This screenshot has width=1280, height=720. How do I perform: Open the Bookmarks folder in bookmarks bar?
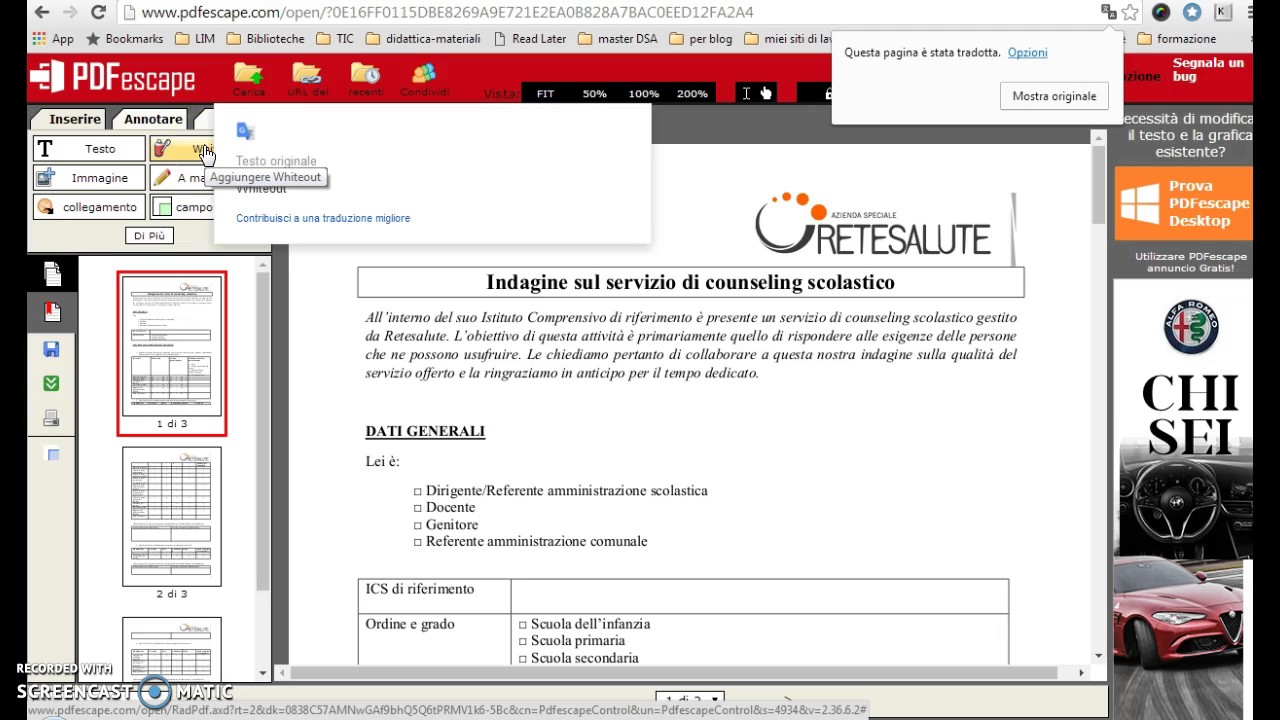pyautogui.click(x=124, y=39)
